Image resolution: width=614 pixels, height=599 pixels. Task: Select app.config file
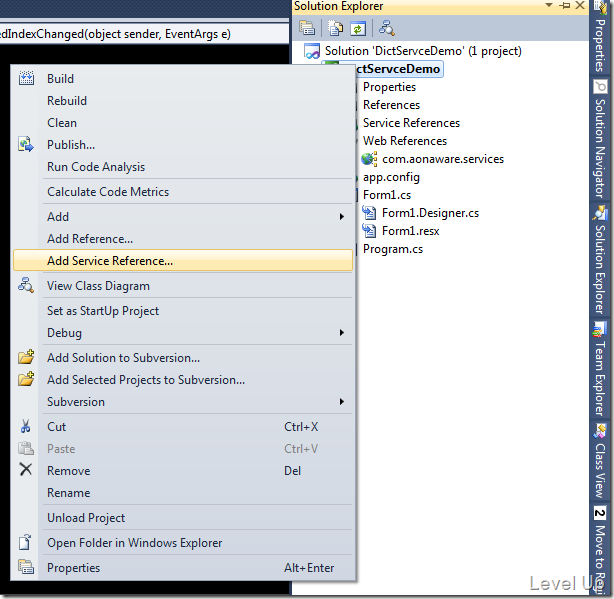391,177
